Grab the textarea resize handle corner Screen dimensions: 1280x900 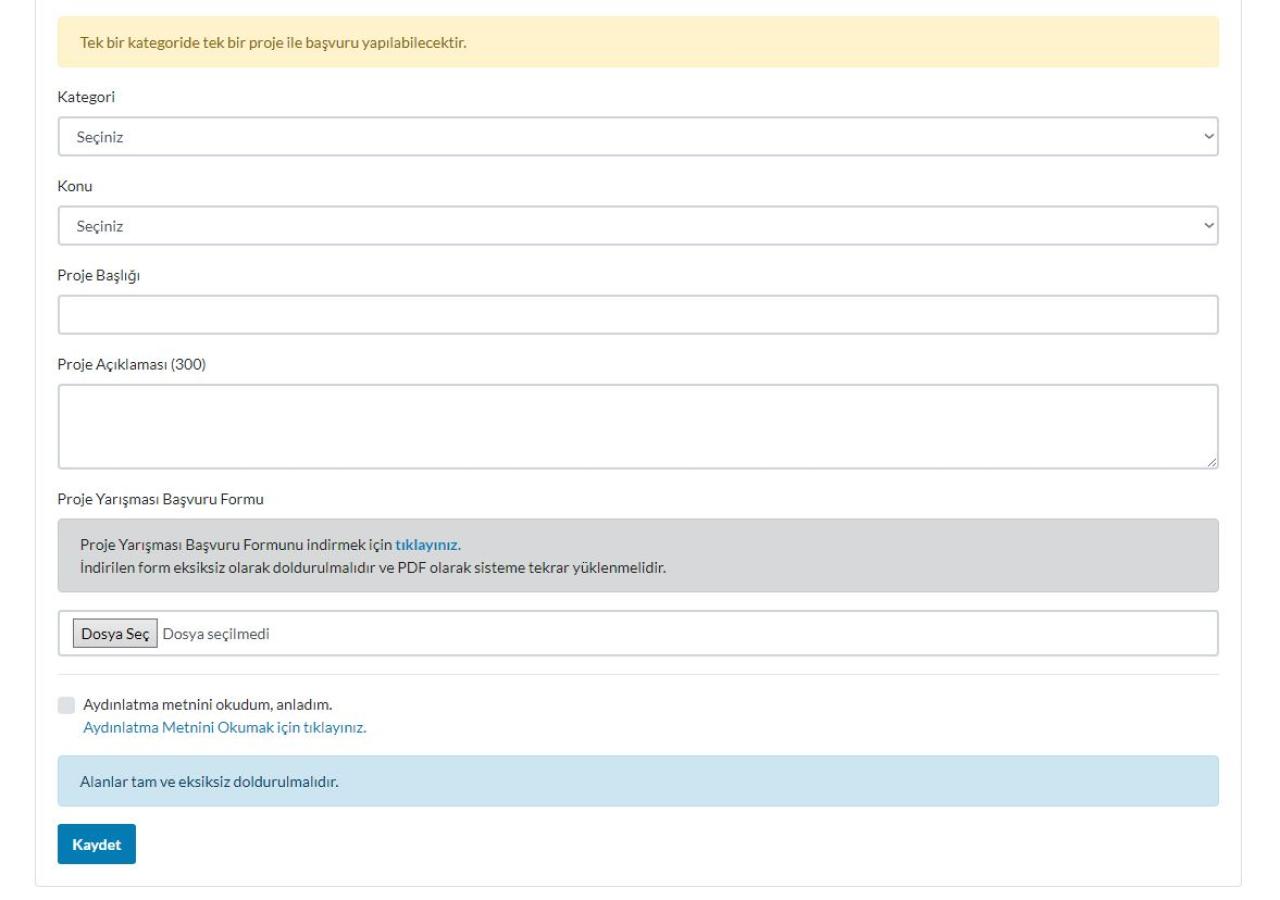point(1211,462)
